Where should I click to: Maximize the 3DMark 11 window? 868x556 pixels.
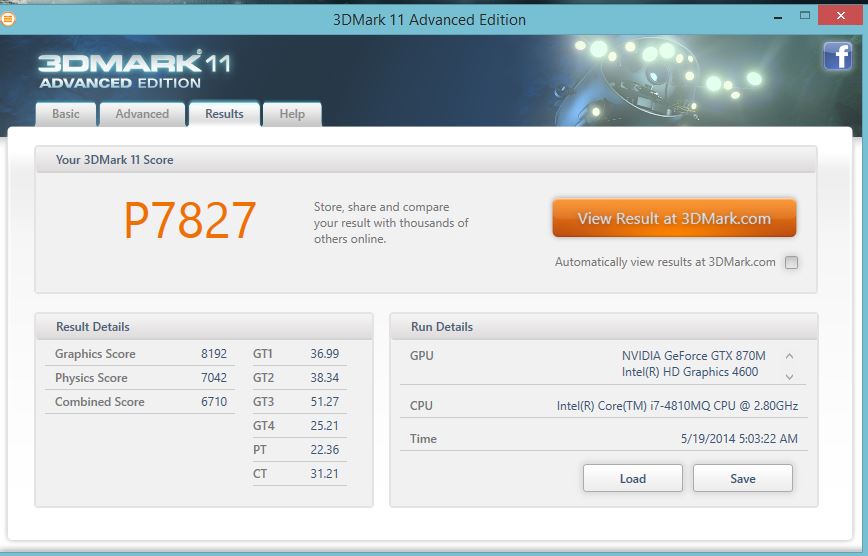[x=805, y=16]
